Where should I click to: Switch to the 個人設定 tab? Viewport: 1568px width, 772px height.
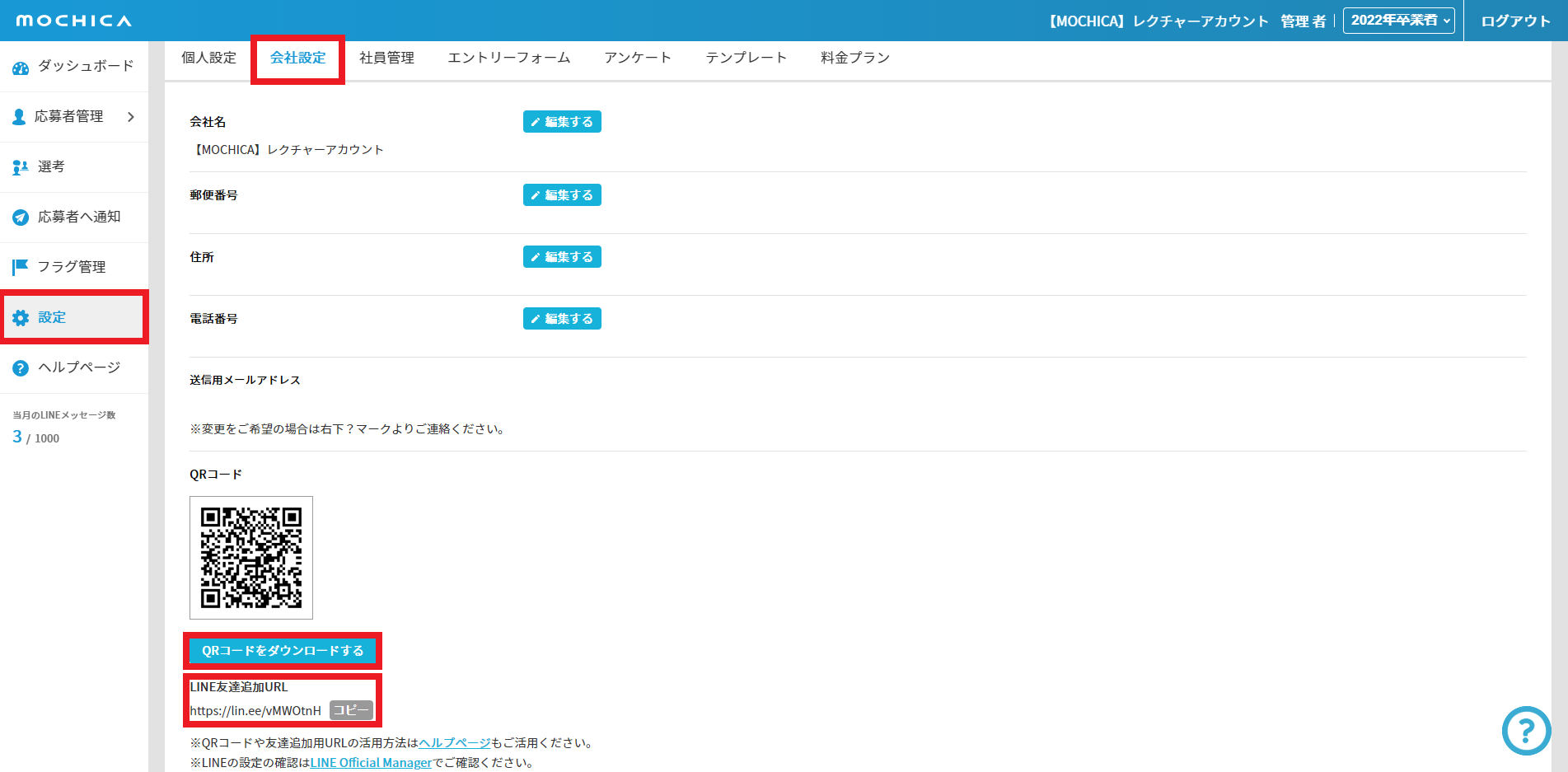[x=208, y=58]
